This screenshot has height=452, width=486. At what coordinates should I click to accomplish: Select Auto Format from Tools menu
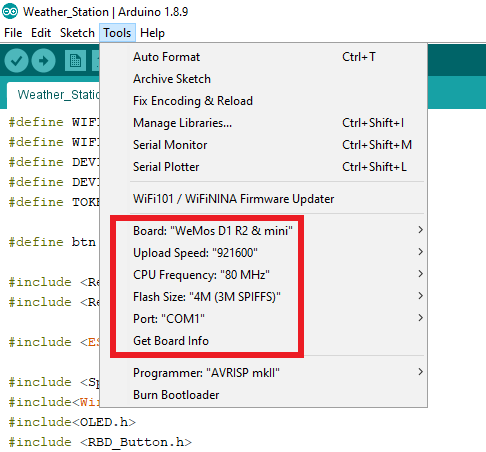[x=263, y=57]
